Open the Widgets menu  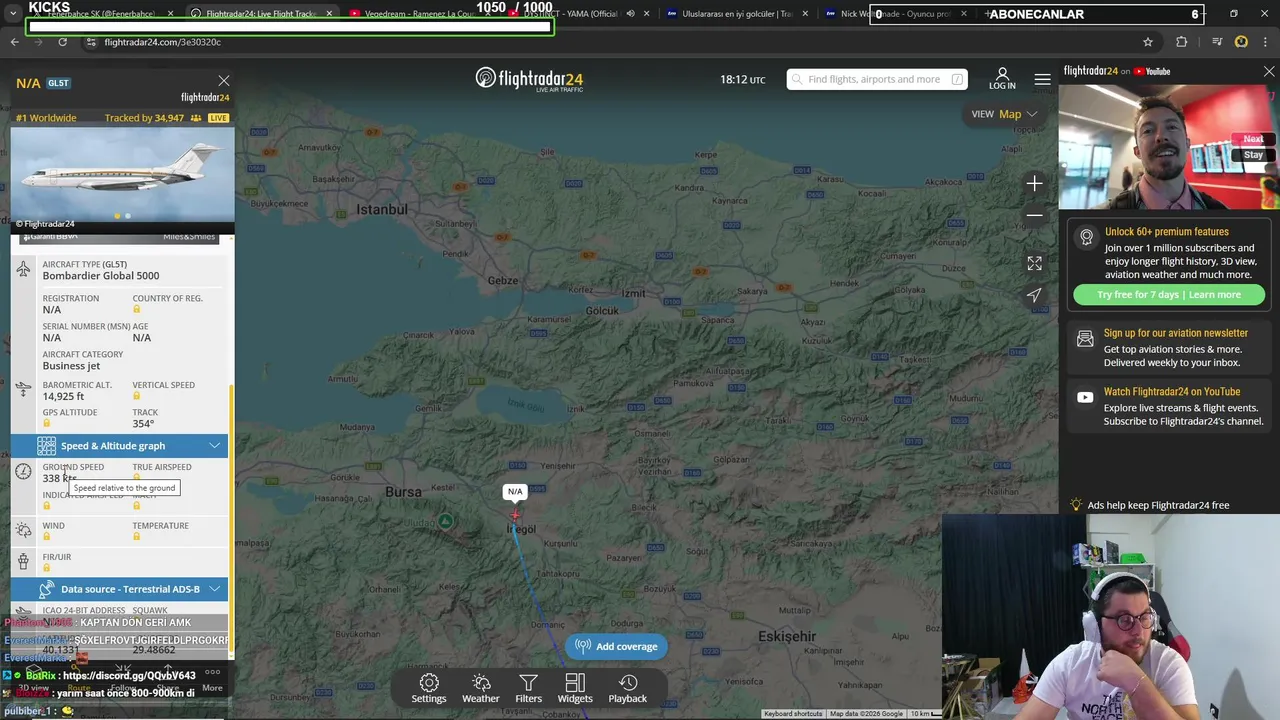pos(575,688)
